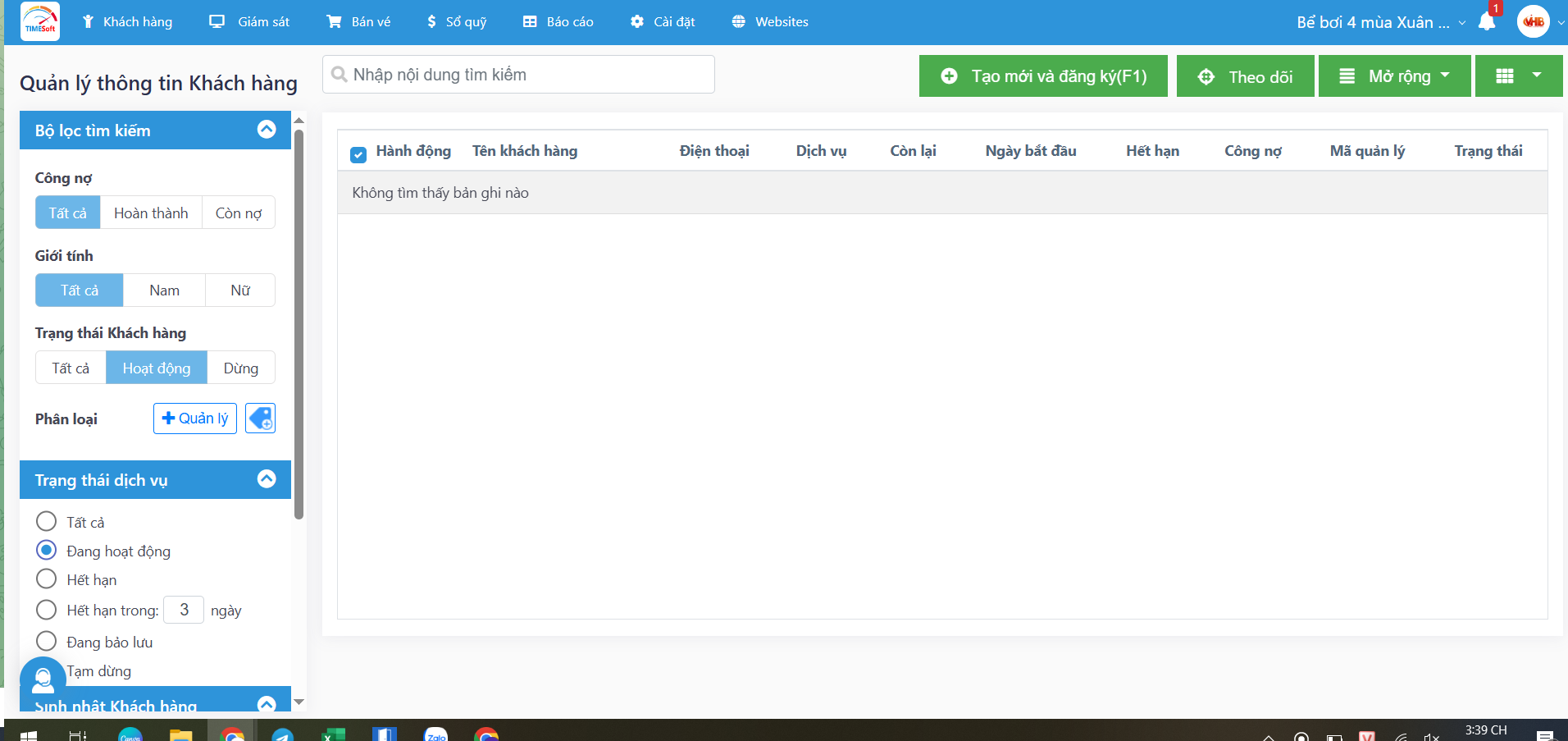Click the user avatar icon
This screenshot has width=1568, height=741.
[1533, 22]
